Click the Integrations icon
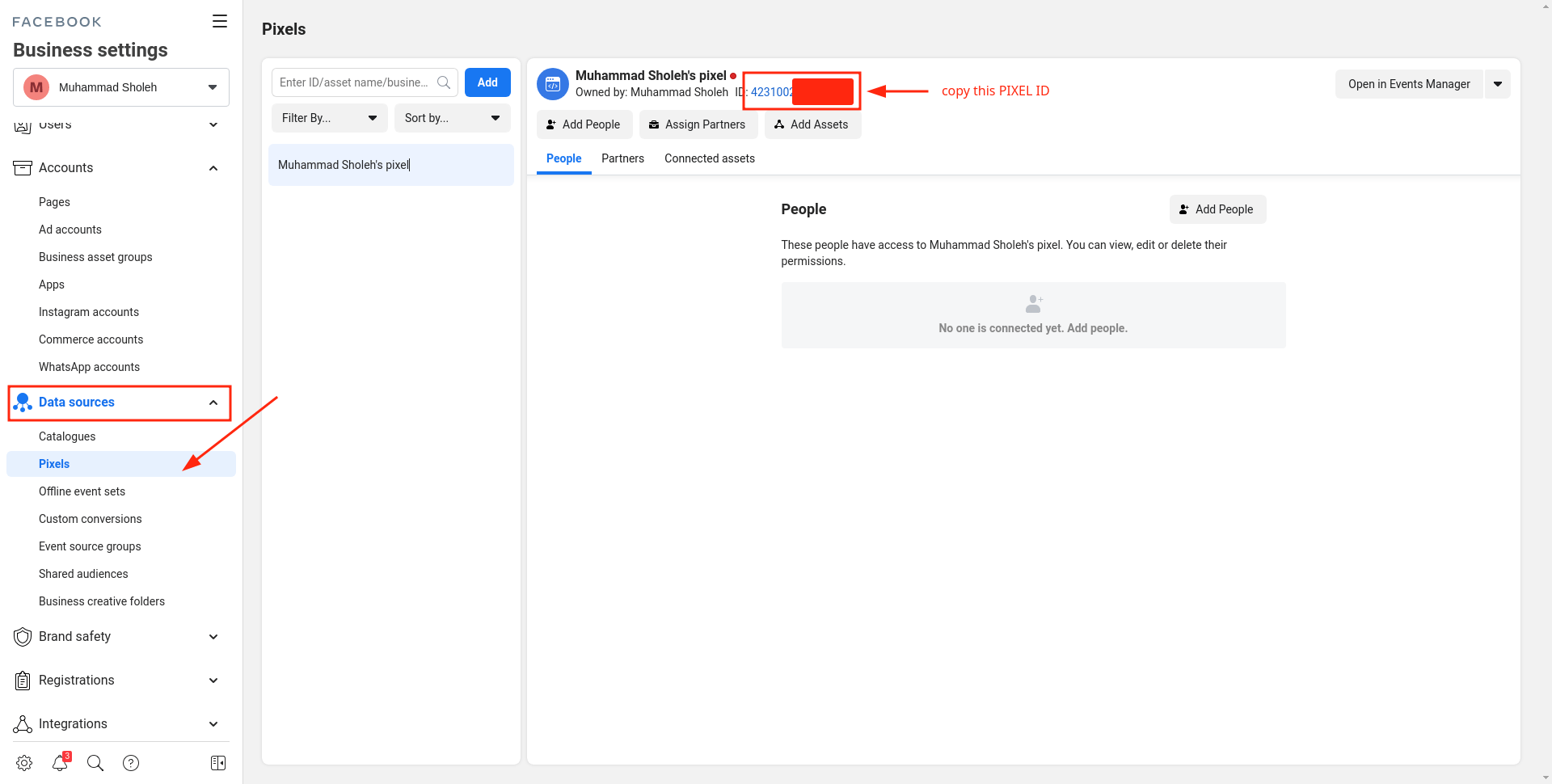Screen dimensions: 1552x784 [x=23, y=724]
